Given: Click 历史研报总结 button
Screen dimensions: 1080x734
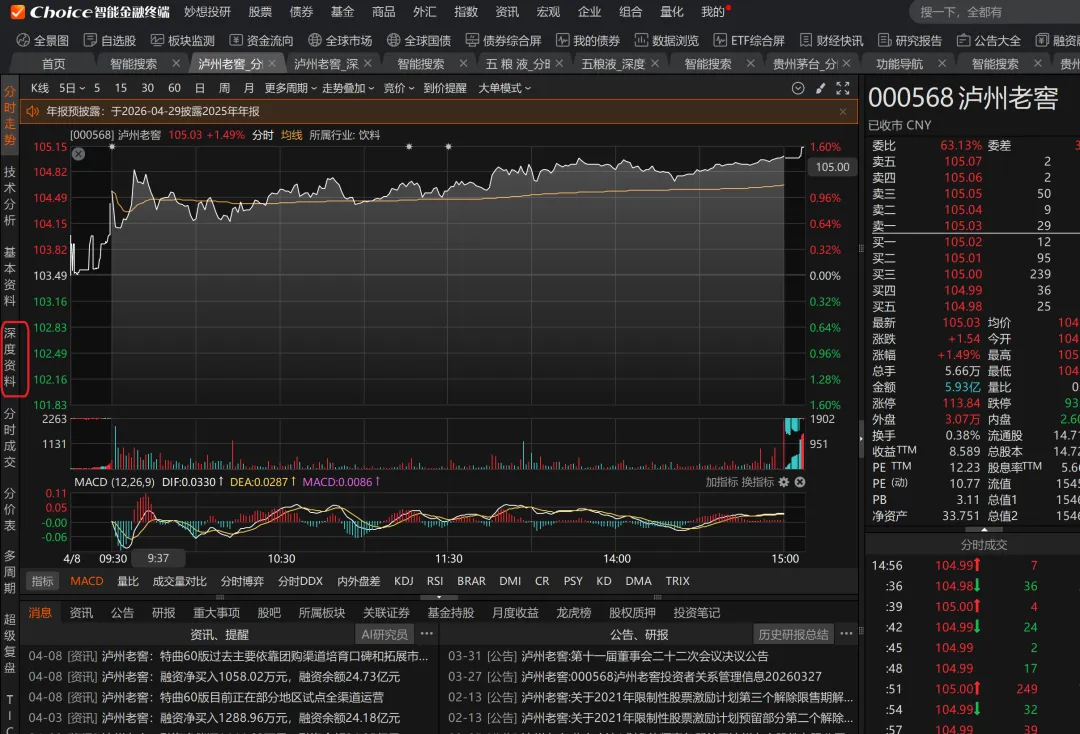Looking at the screenshot, I should [x=793, y=634].
